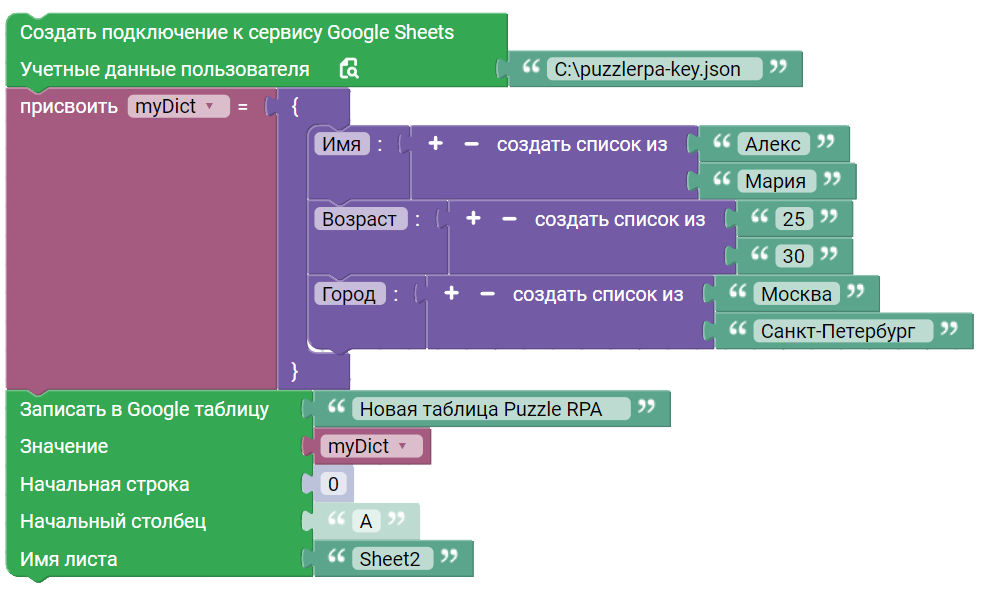The height and width of the screenshot is (592, 983).
Task: Select the Город dictionary key field
Action: 349,293
